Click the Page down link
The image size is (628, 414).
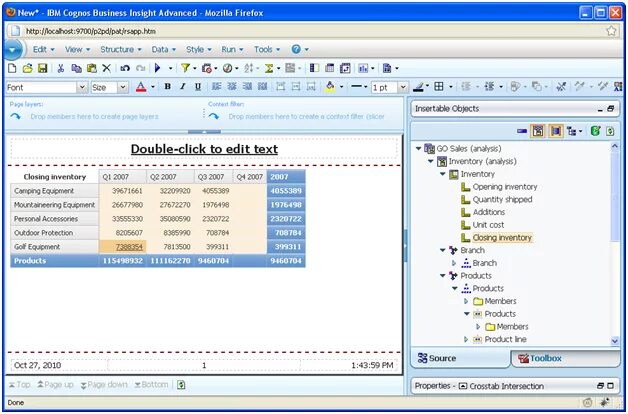104,385
